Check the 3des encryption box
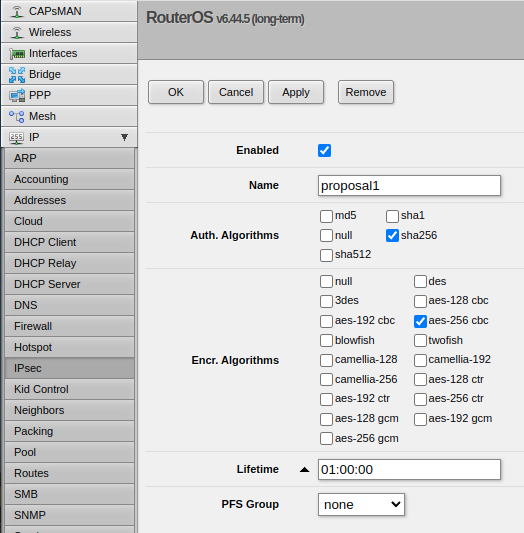 point(326,301)
